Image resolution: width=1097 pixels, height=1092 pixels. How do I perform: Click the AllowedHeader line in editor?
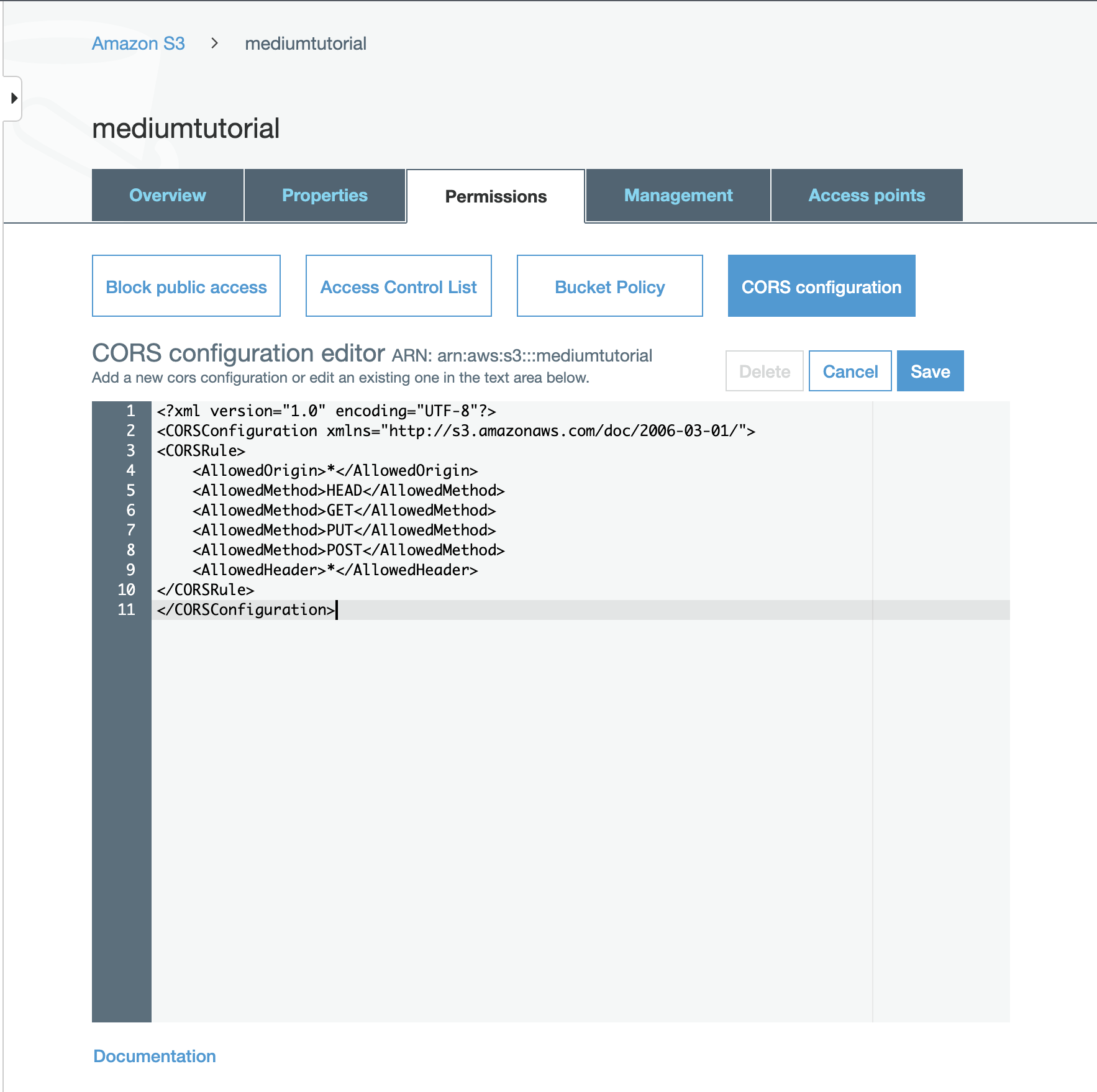click(x=335, y=570)
